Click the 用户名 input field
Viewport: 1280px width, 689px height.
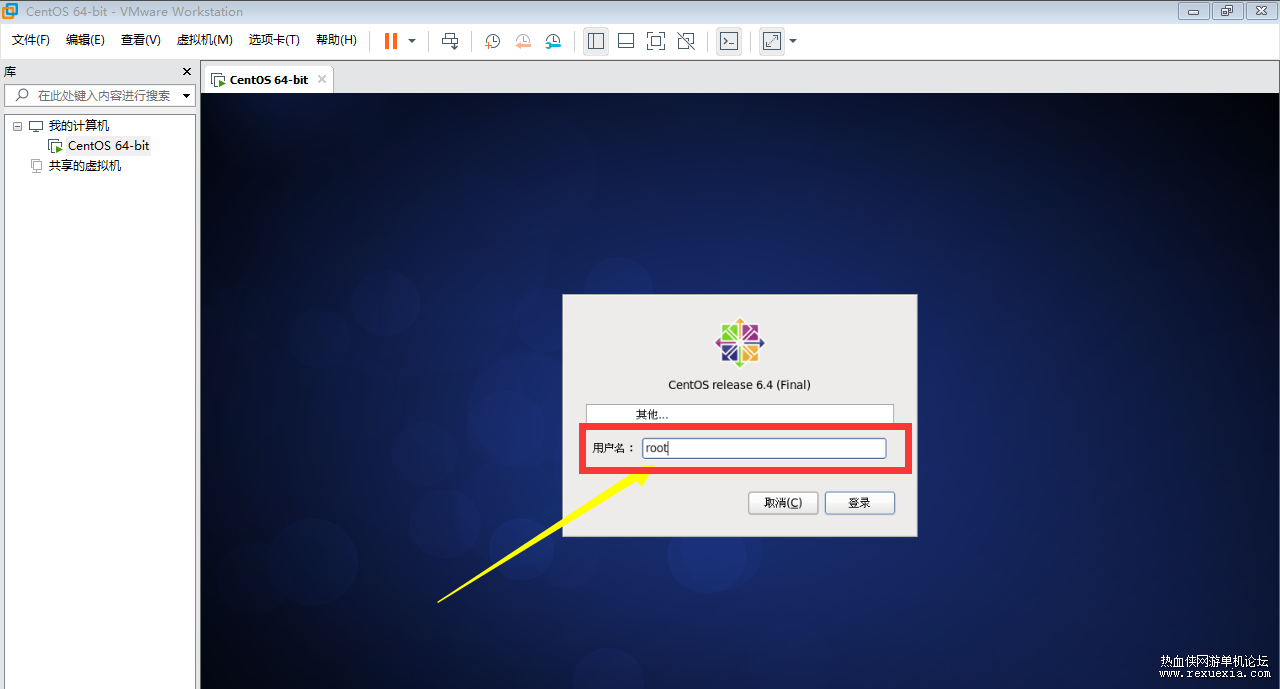[x=764, y=448]
